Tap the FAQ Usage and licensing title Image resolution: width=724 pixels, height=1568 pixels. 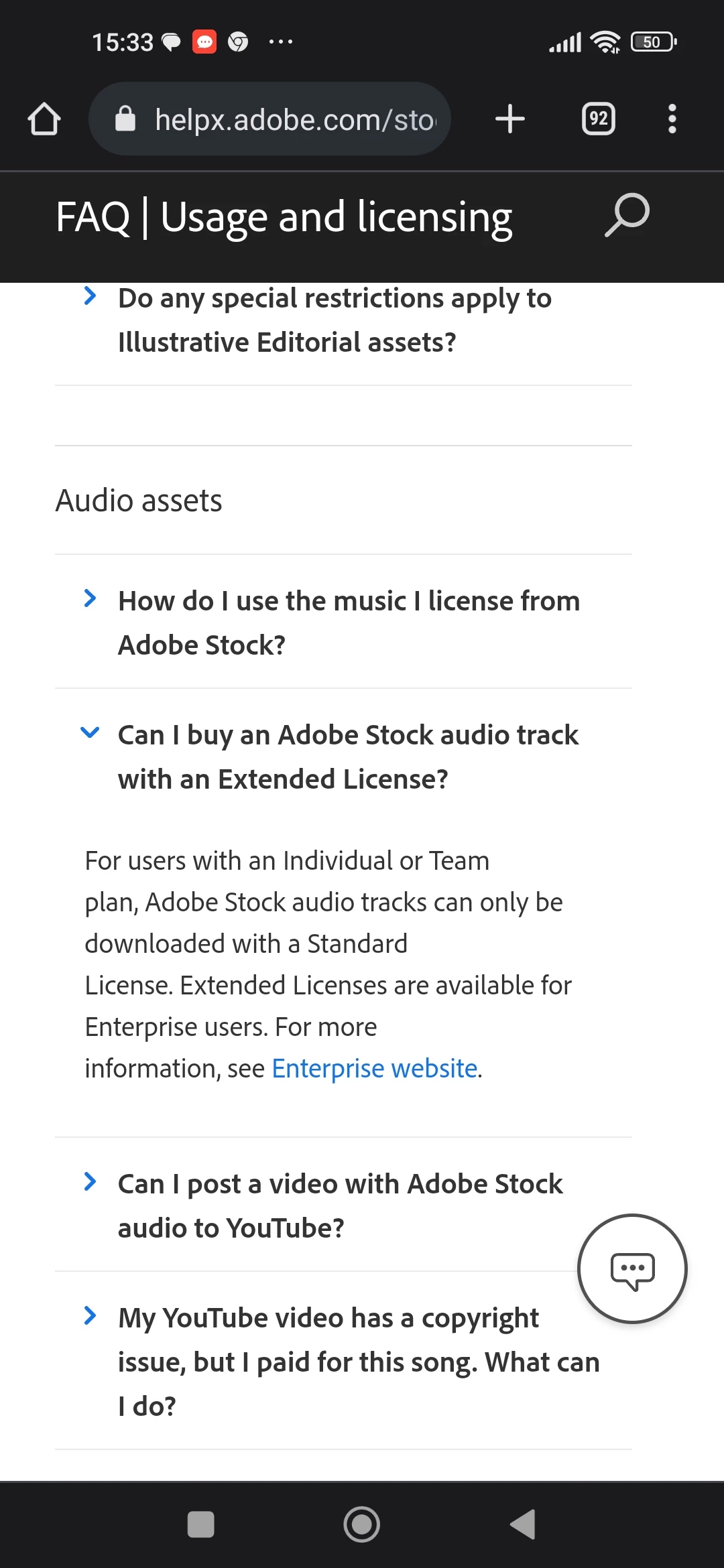coord(284,218)
